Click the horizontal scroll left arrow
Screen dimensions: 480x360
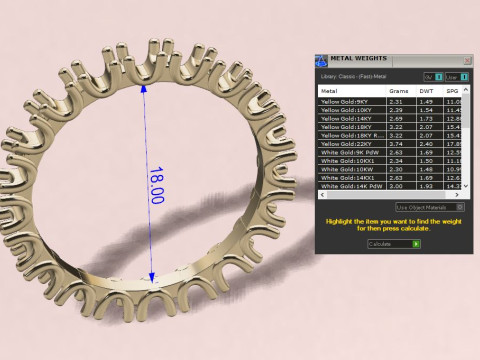click(322, 195)
